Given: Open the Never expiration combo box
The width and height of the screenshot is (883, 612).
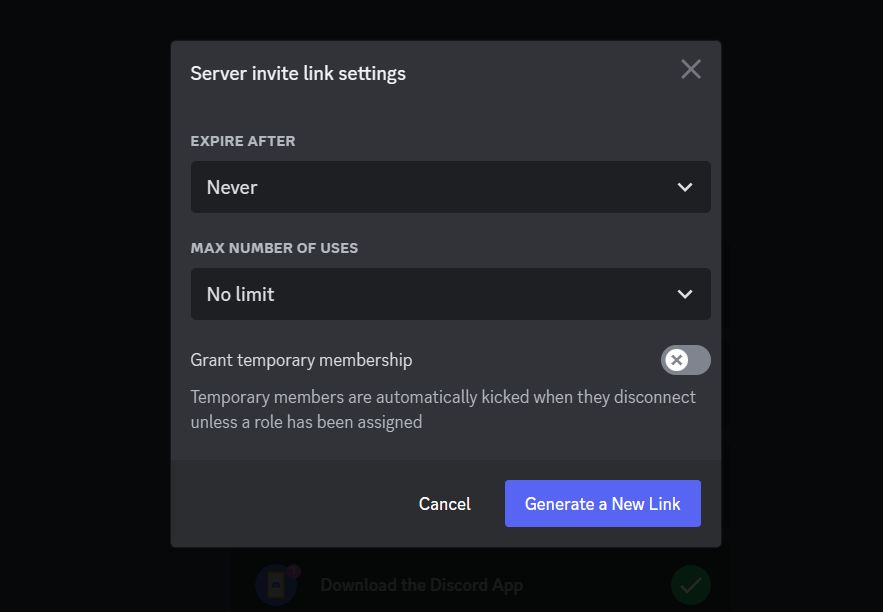Looking at the screenshot, I should tap(451, 187).
